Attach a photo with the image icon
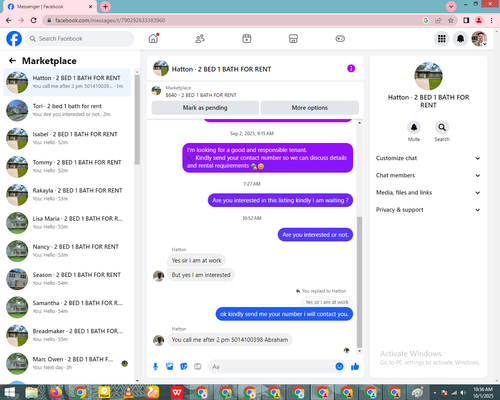Image resolution: width=500 pixels, height=400 pixels. tap(170, 367)
